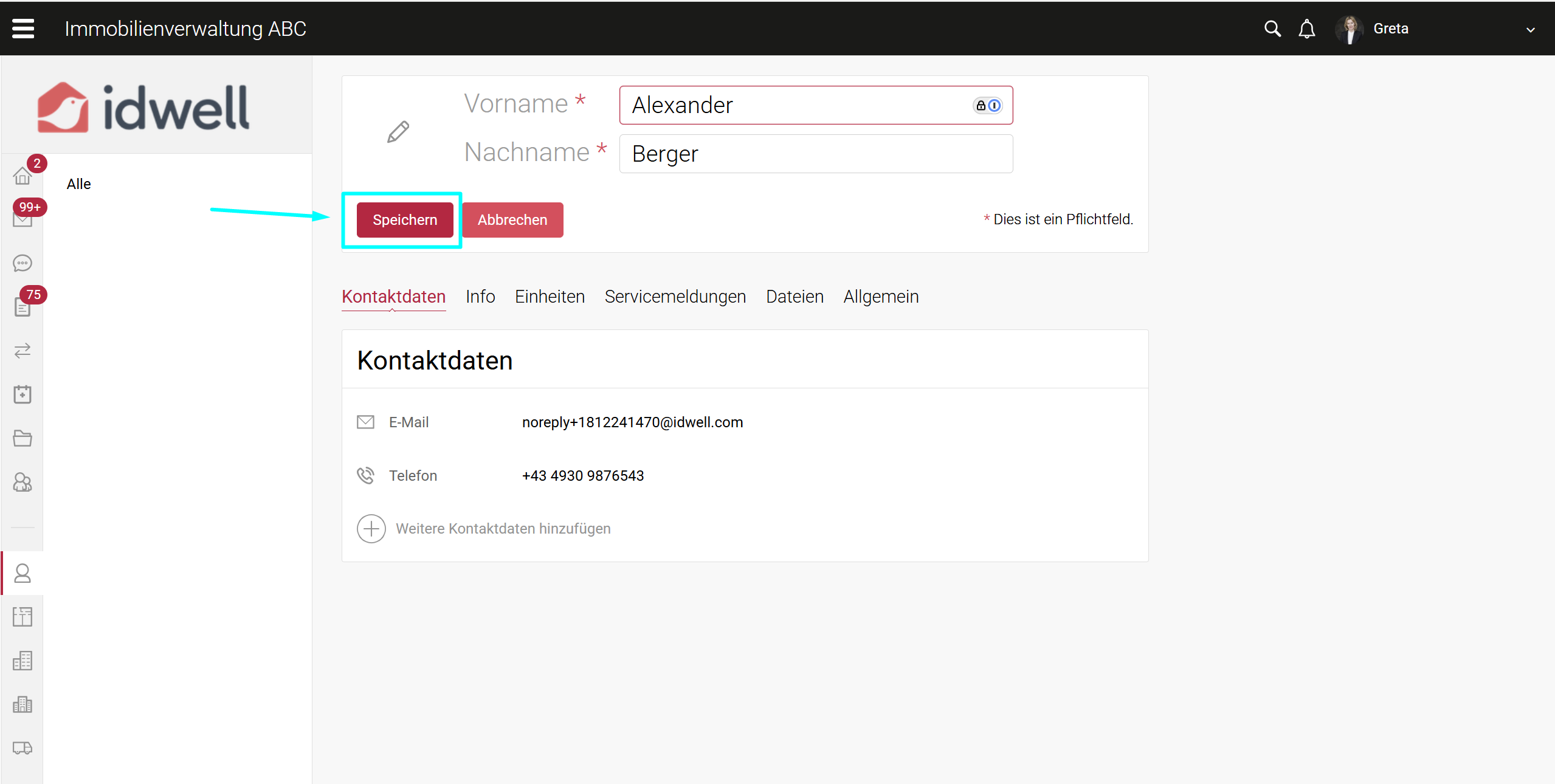Focus the Vorname input field

coord(816,105)
